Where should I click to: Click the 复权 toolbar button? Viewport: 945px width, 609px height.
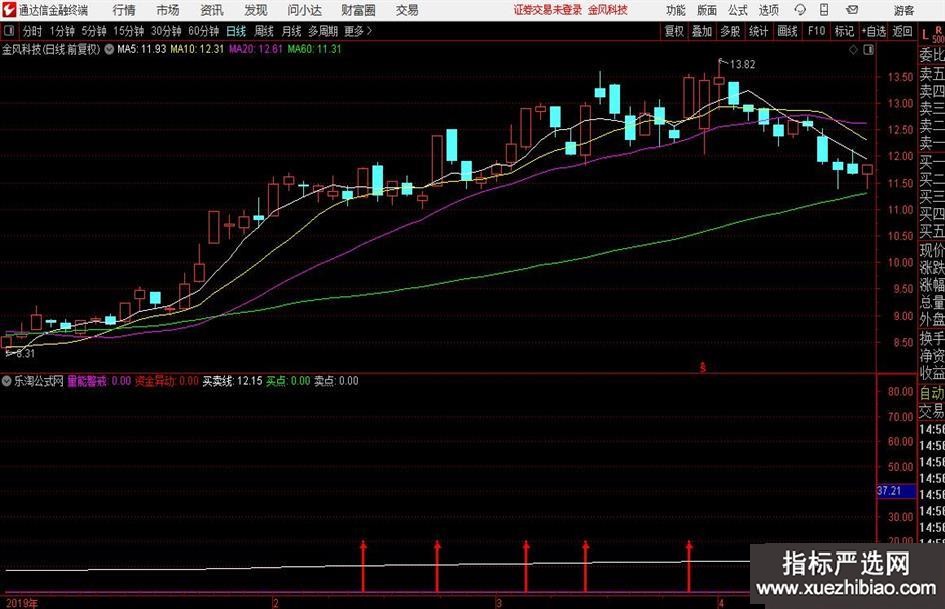(674, 31)
